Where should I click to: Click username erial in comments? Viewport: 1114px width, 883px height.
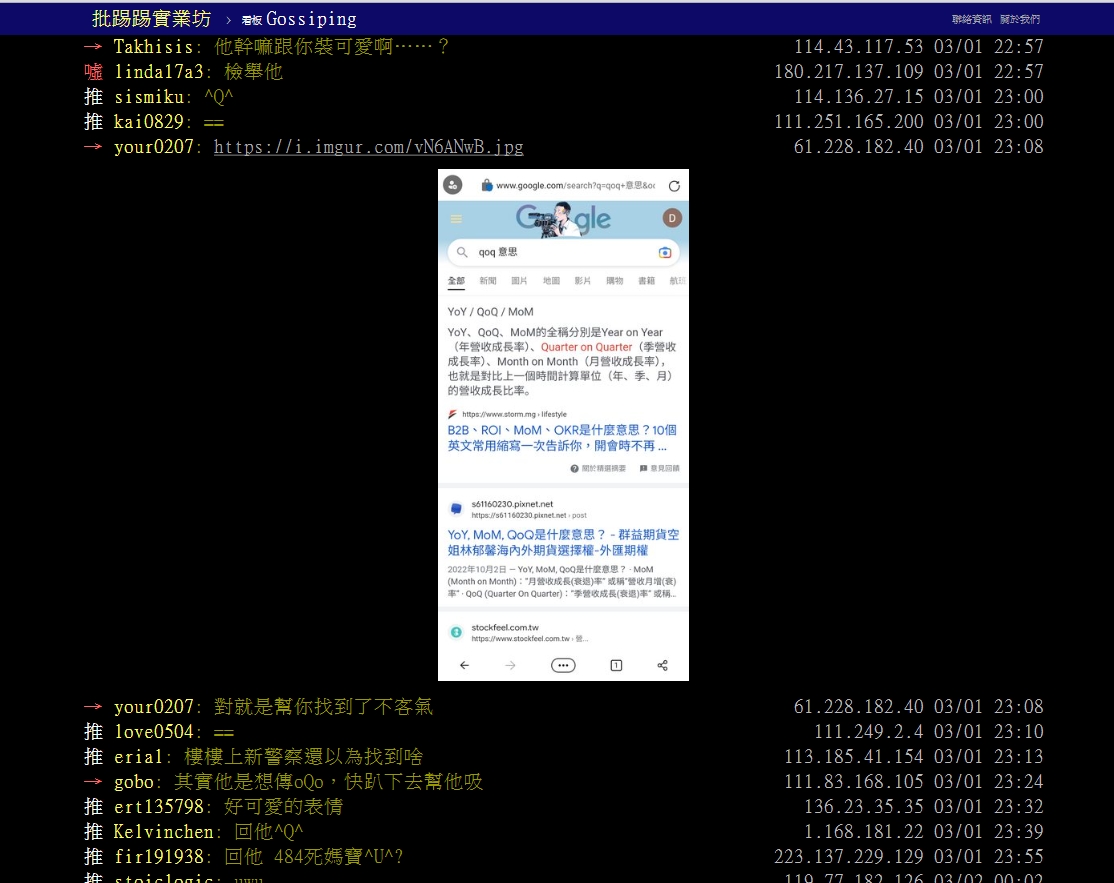[x=139, y=757]
